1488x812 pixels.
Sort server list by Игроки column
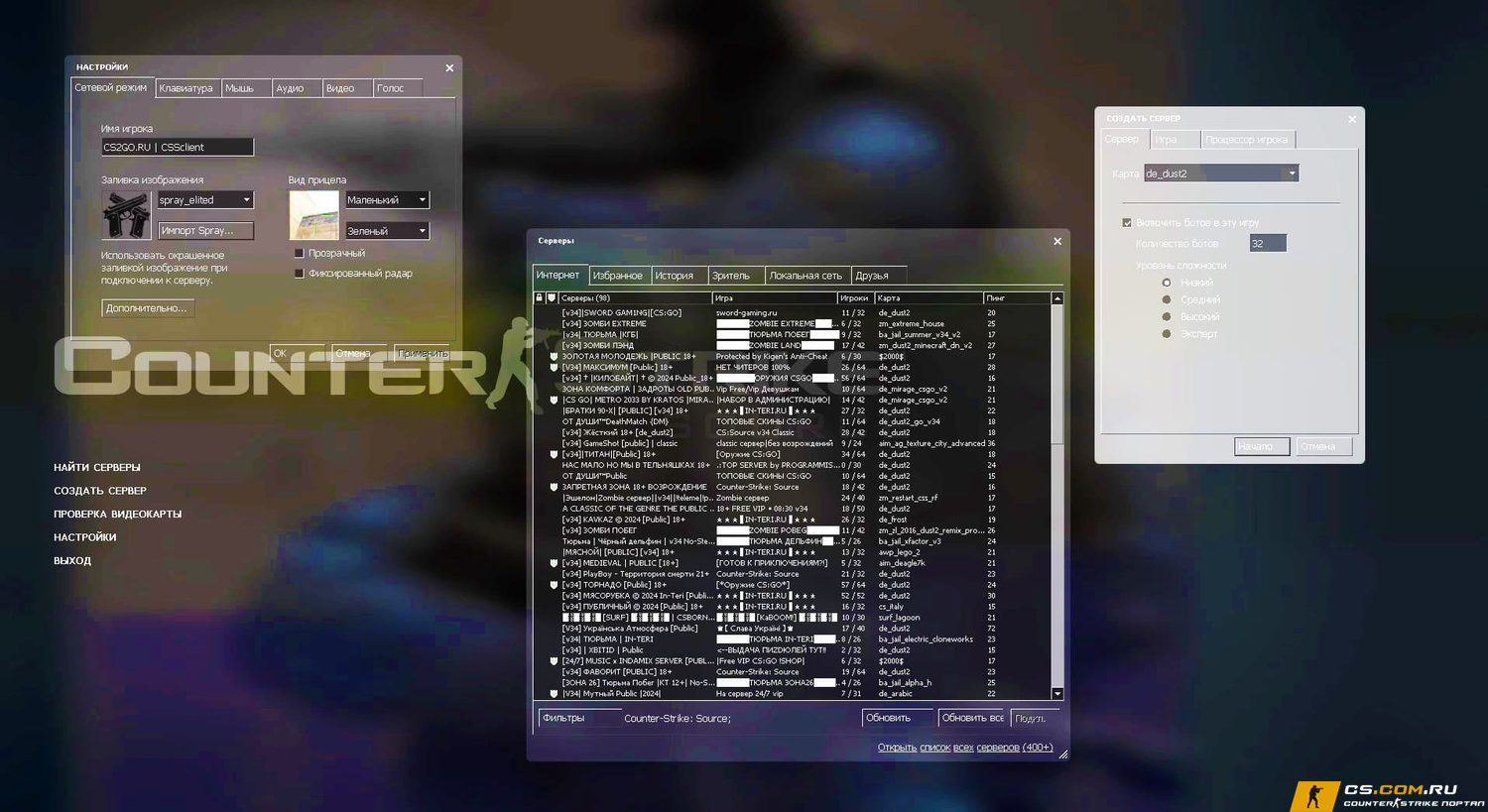(855, 297)
